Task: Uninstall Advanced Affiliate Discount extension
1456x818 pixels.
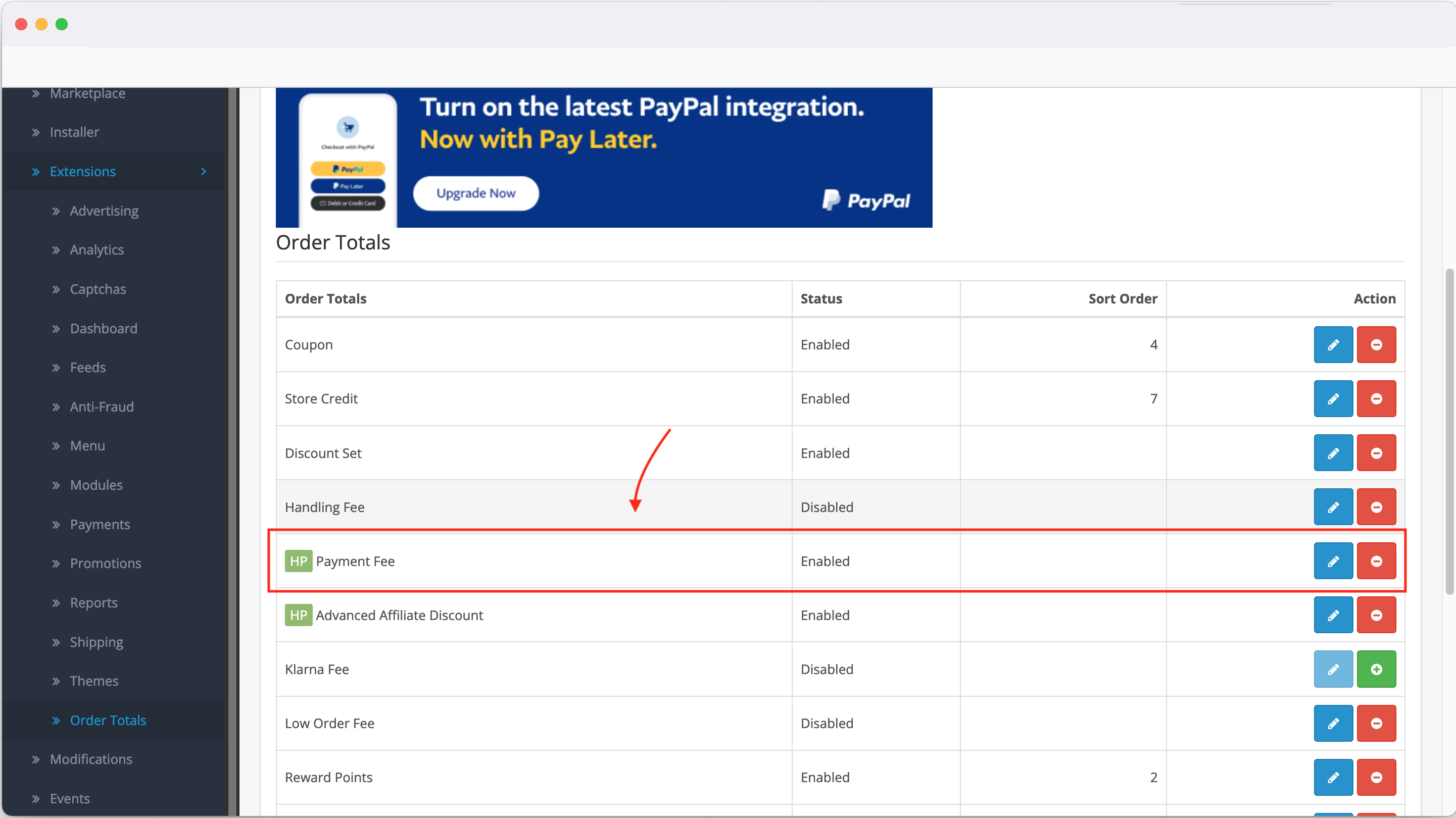Action: (x=1376, y=615)
